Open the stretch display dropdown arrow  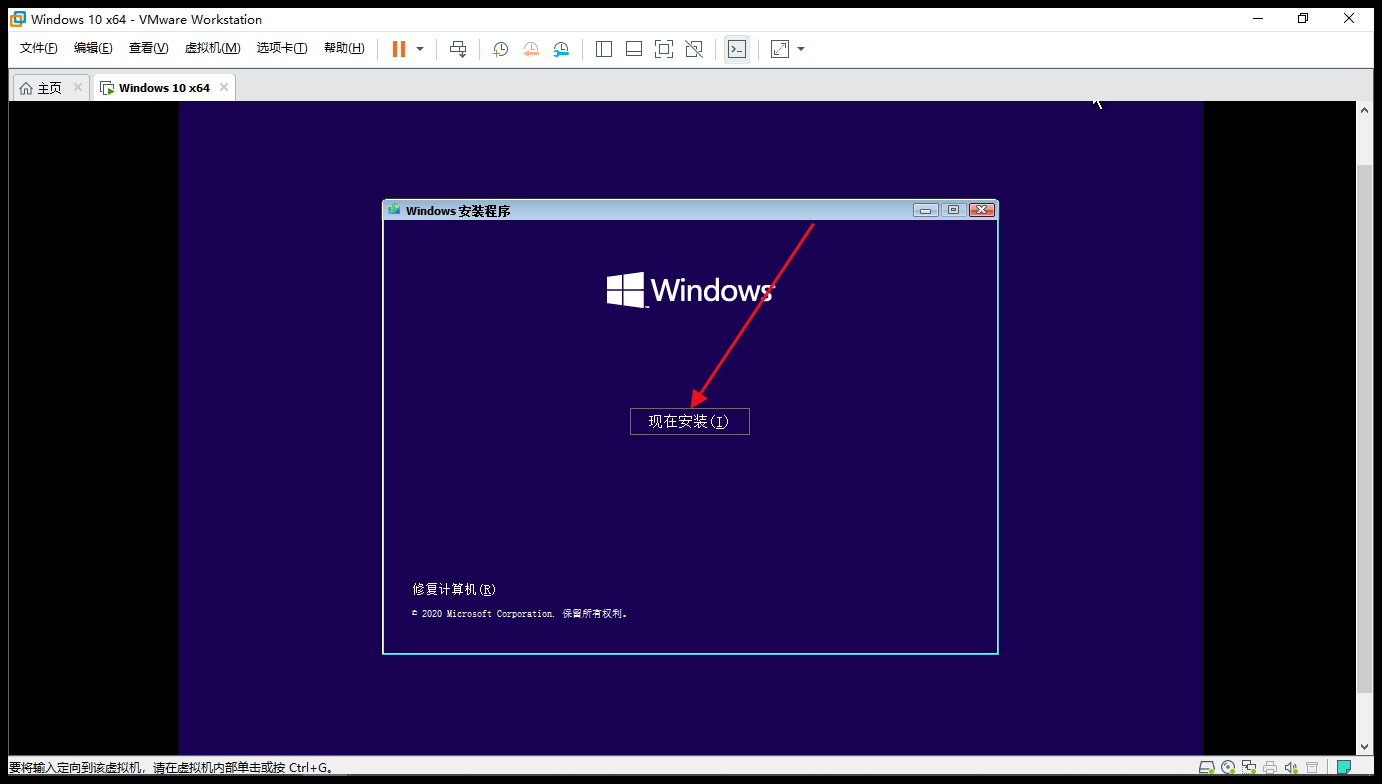pyautogui.click(x=801, y=49)
